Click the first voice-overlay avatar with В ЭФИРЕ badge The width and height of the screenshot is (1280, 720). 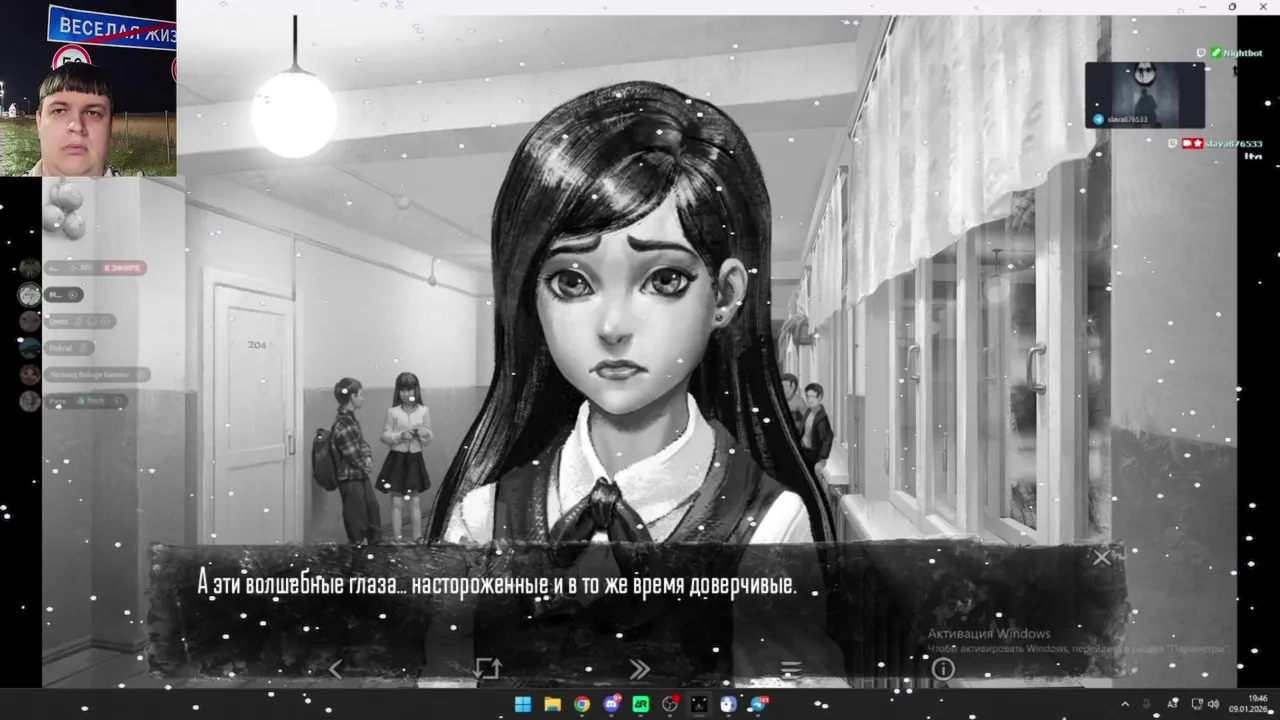point(30,268)
